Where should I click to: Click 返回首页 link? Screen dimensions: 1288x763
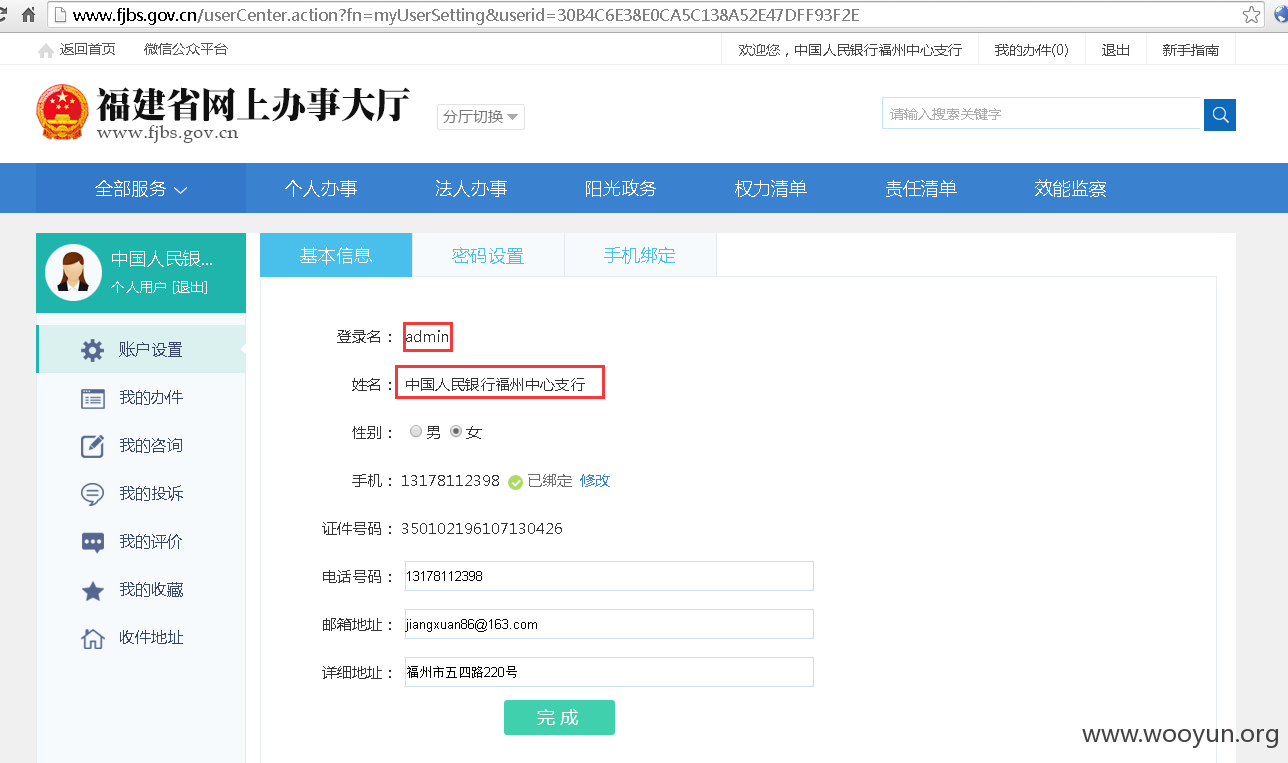pos(87,50)
